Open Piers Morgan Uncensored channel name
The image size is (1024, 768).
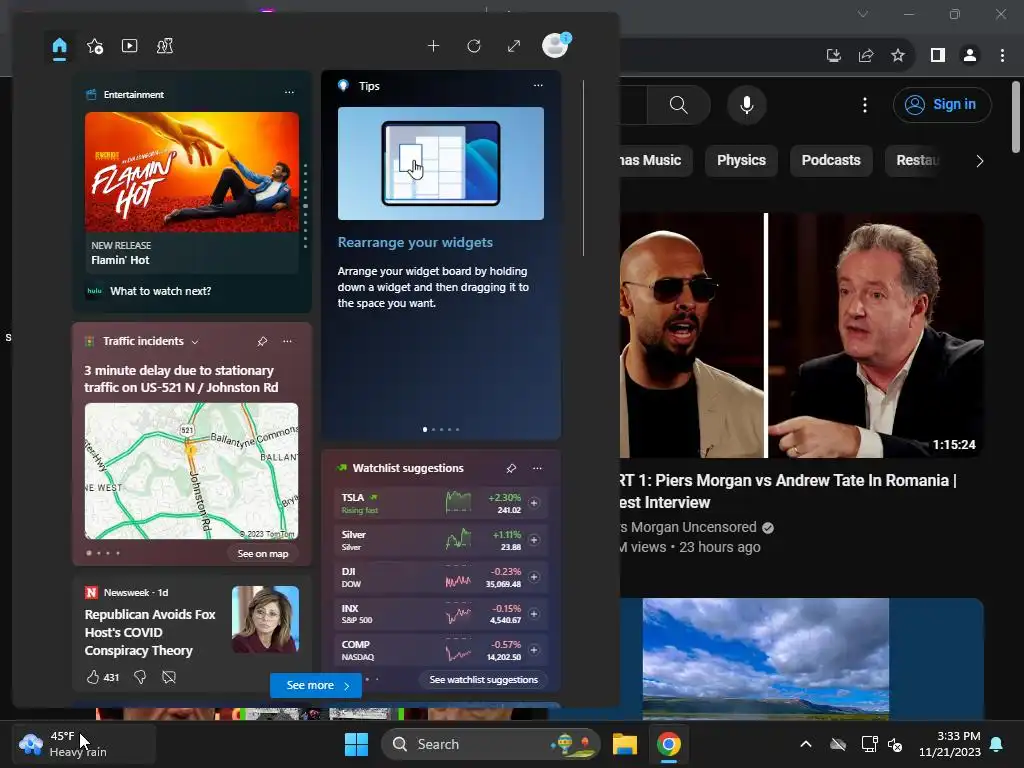(688, 527)
